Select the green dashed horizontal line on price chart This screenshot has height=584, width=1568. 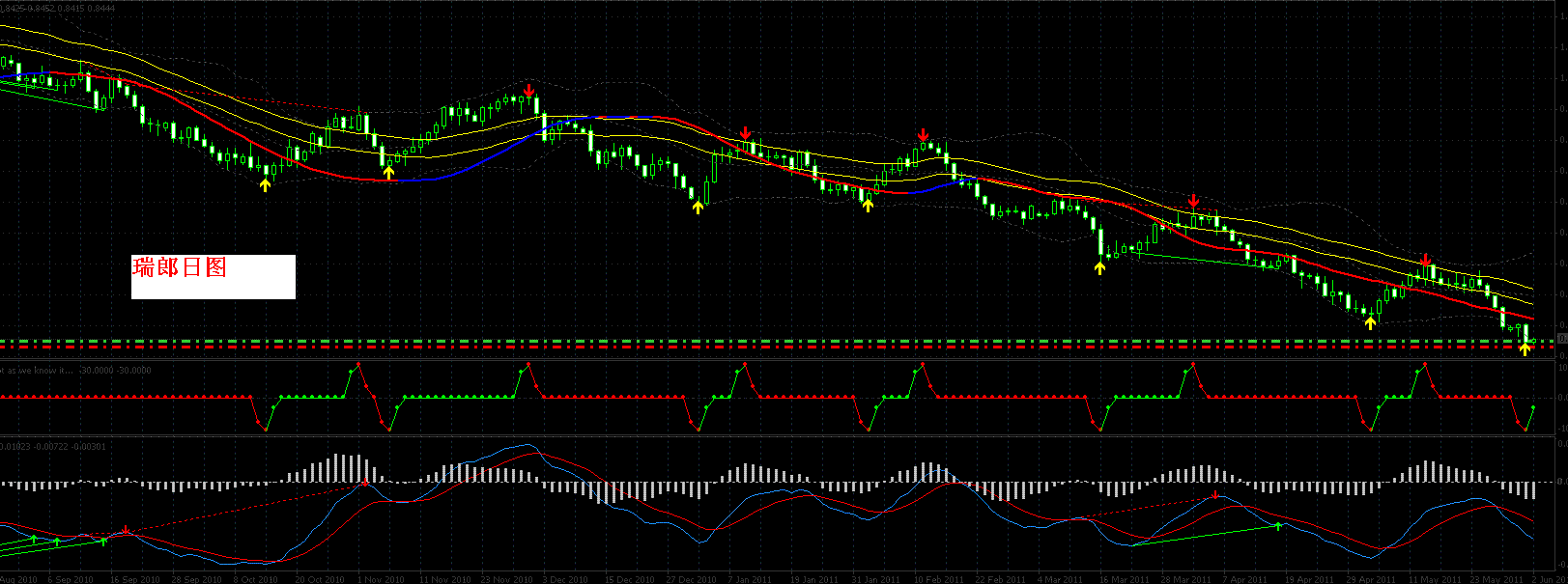(773, 341)
